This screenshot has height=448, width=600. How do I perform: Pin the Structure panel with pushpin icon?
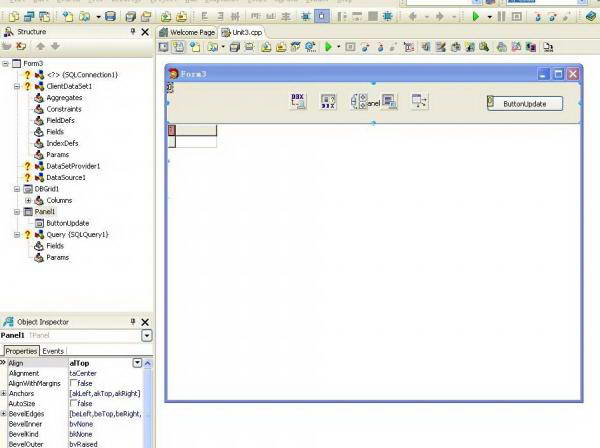133,32
